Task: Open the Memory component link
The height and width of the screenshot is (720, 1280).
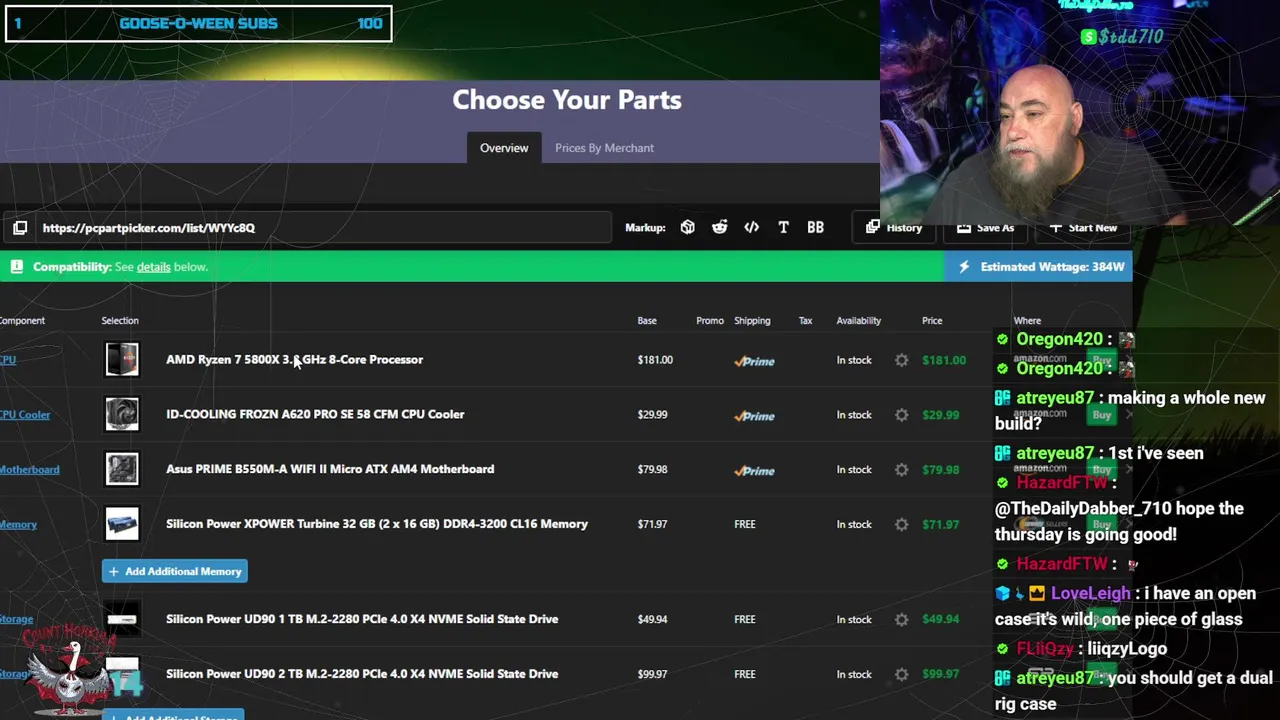Action: 18,524
